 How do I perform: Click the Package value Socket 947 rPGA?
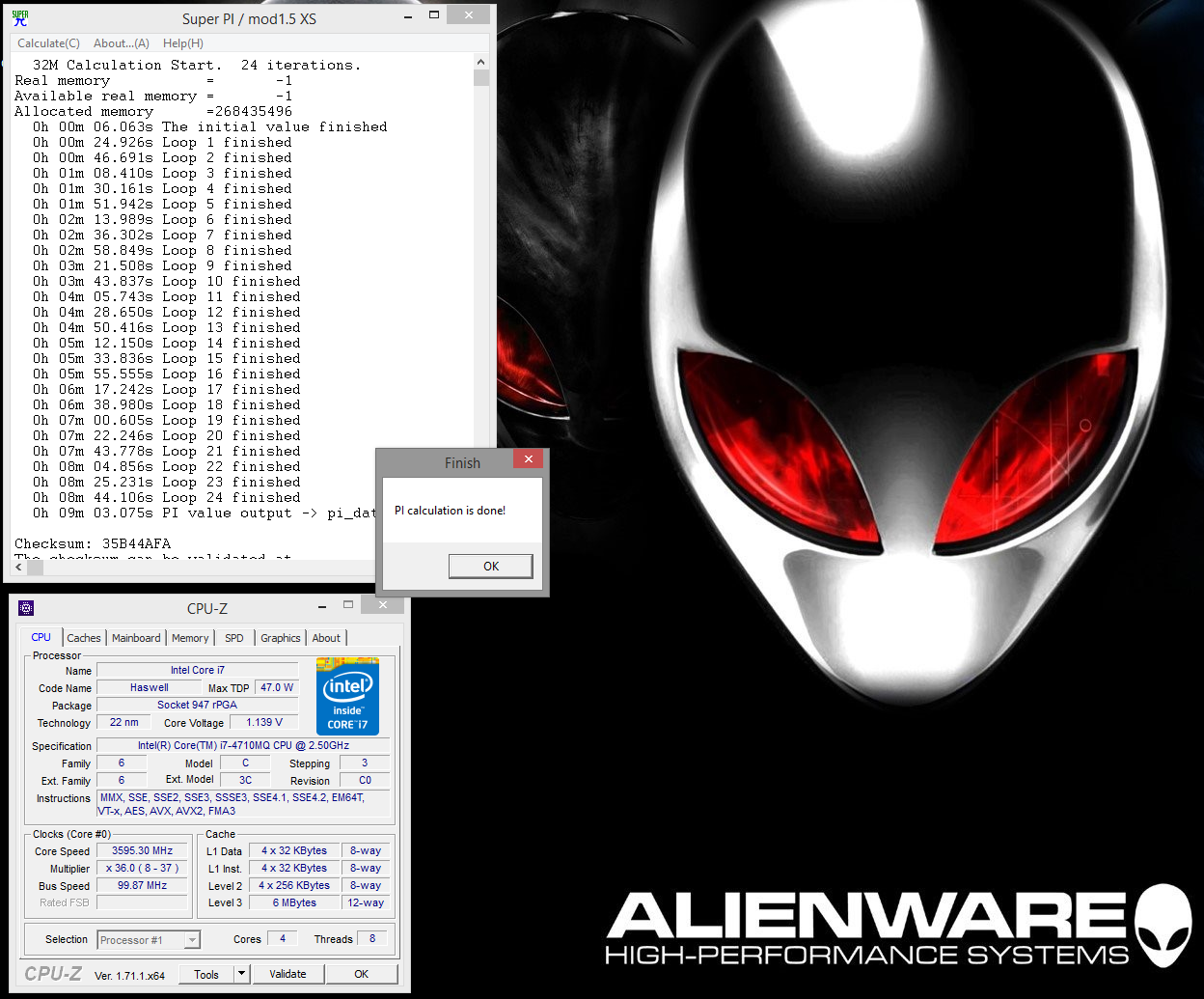tap(197, 706)
